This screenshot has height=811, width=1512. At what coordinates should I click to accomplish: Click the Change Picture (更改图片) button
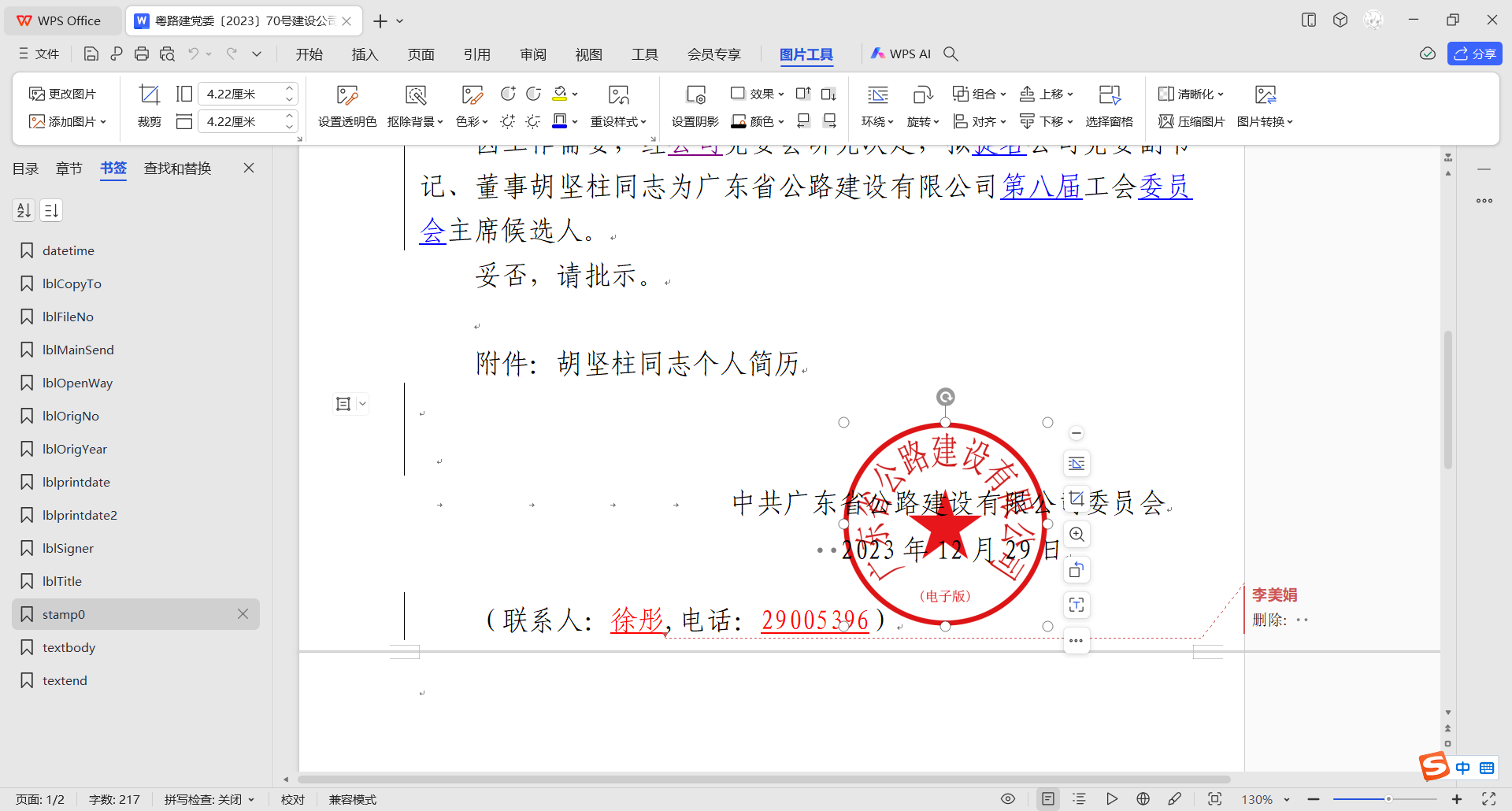coord(62,94)
